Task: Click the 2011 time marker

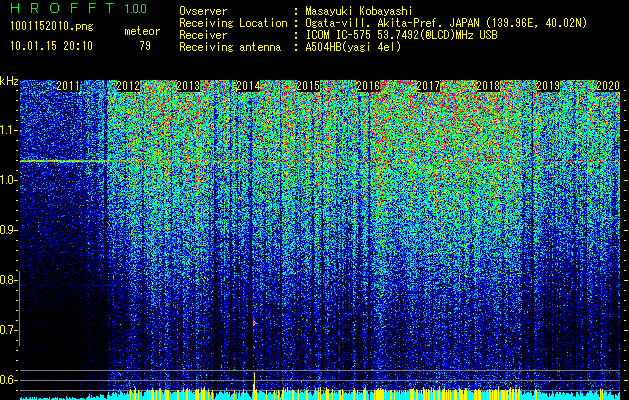Action: 68,86
